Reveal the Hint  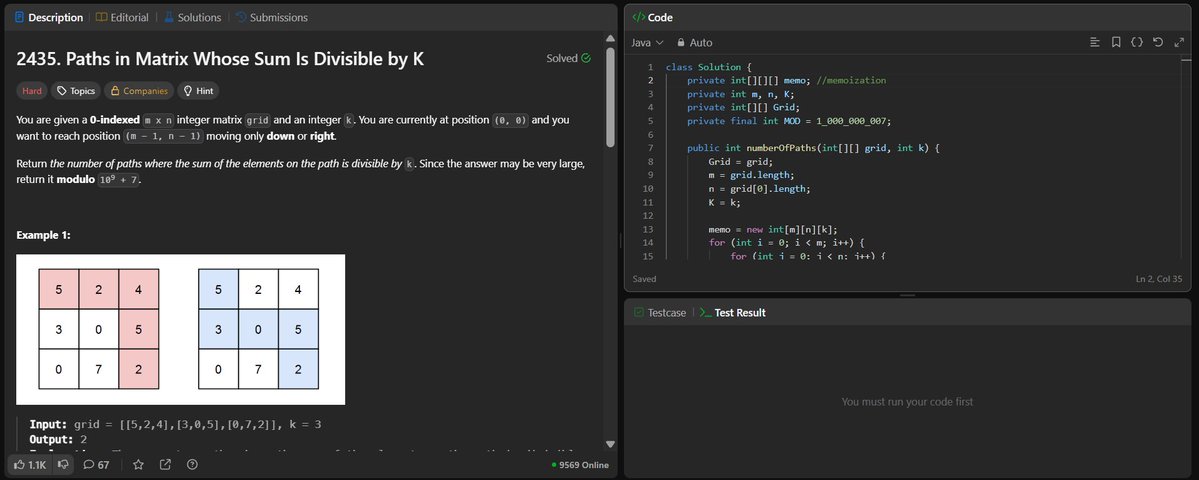pyautogui.click(x=198, y=91)
